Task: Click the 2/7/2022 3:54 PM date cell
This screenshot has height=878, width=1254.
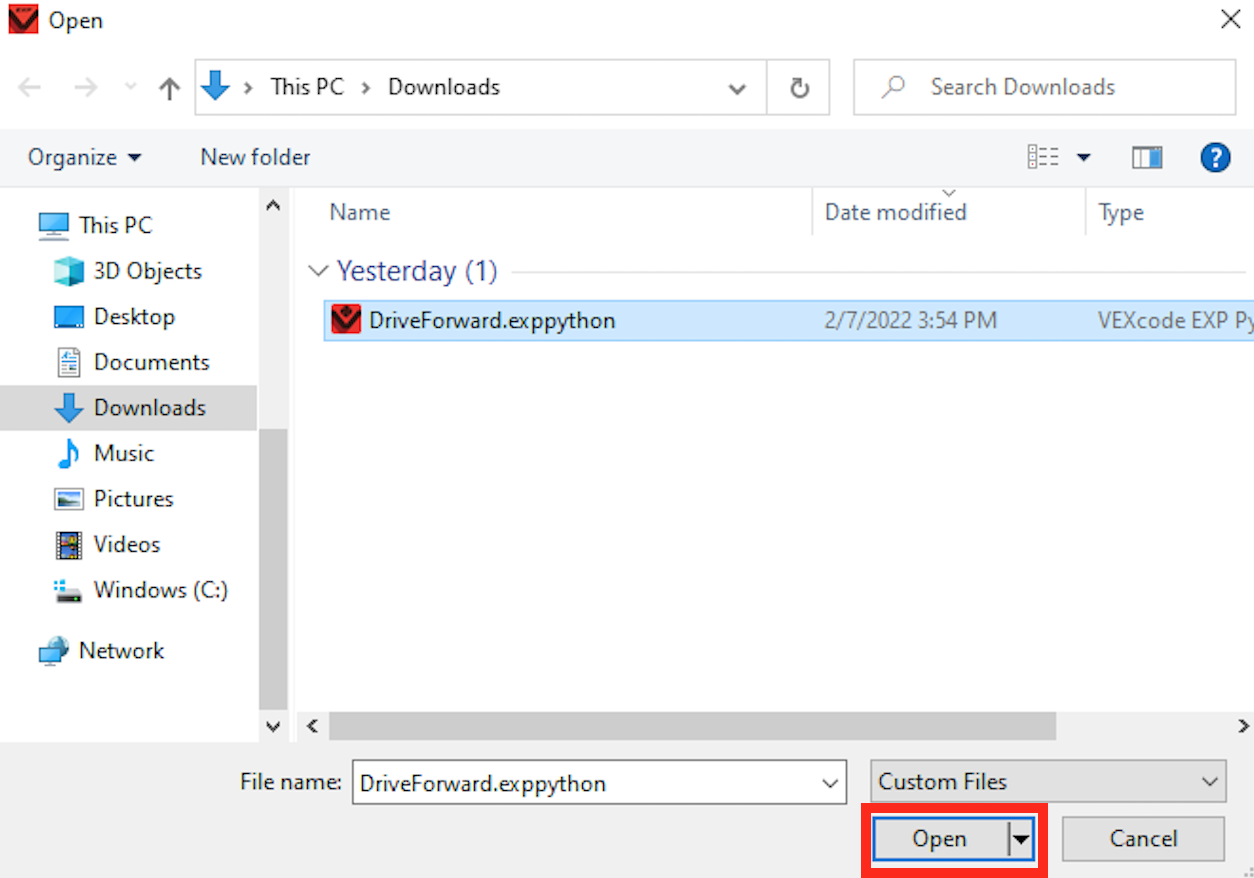Action: 910,321
